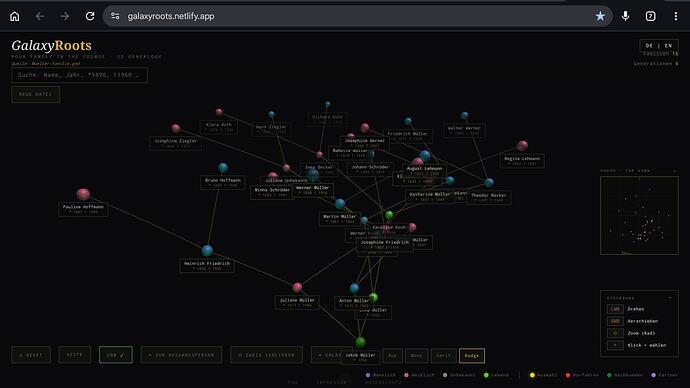Click ZUR AUSGANGSPERSON button
This screenshot has height=388, width=690.
[x=181, y=355]
